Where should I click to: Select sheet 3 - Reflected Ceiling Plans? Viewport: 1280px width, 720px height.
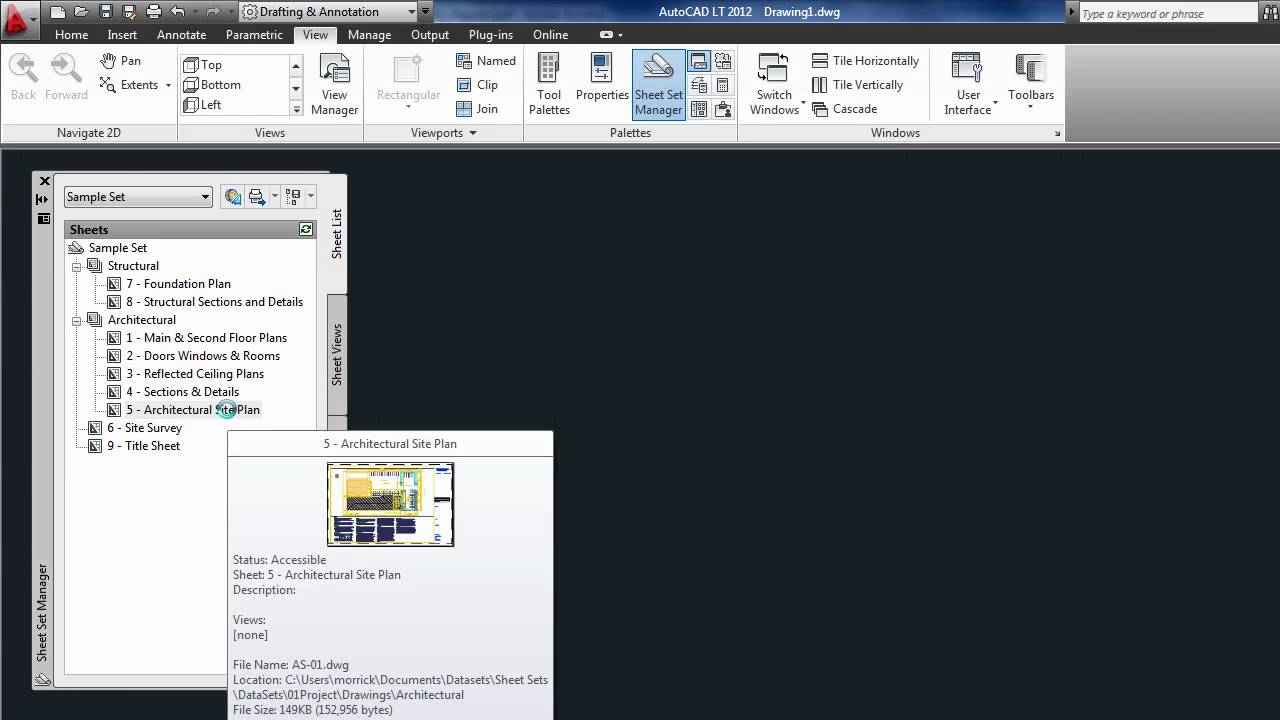[x=195, y=374]
